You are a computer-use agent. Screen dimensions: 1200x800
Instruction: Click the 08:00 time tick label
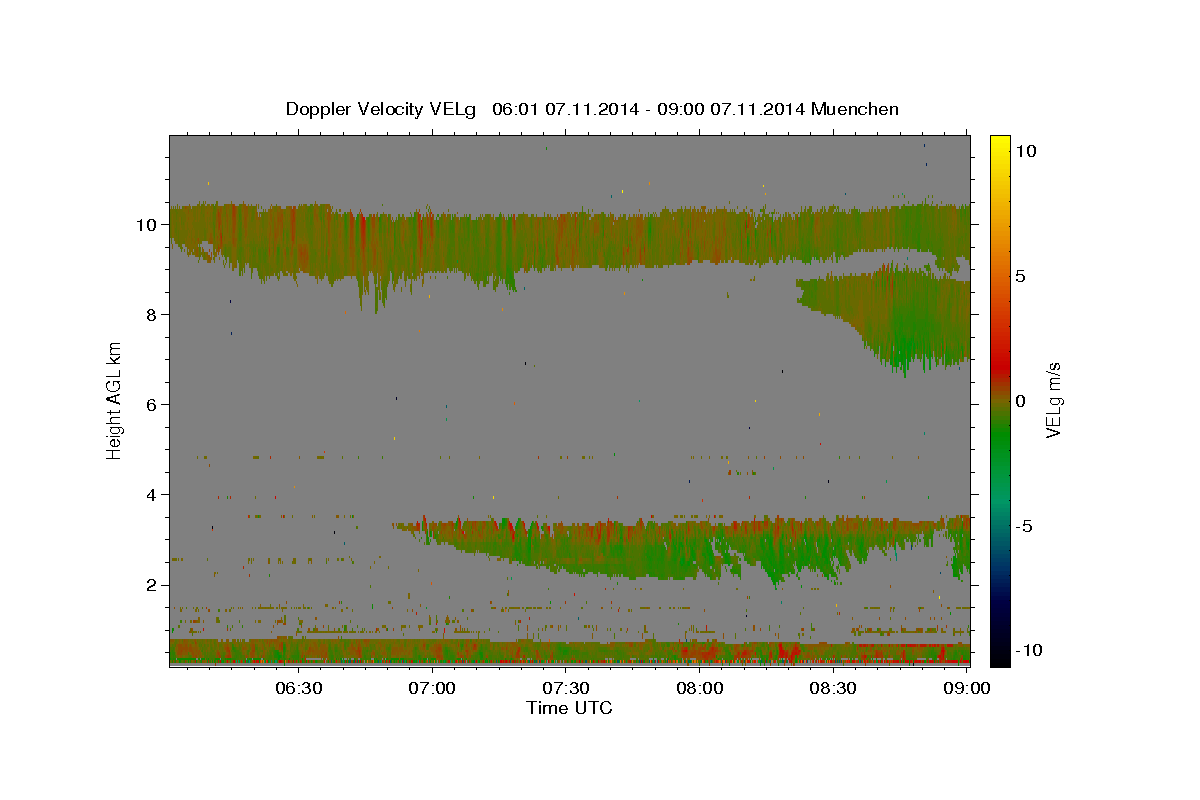700,688
